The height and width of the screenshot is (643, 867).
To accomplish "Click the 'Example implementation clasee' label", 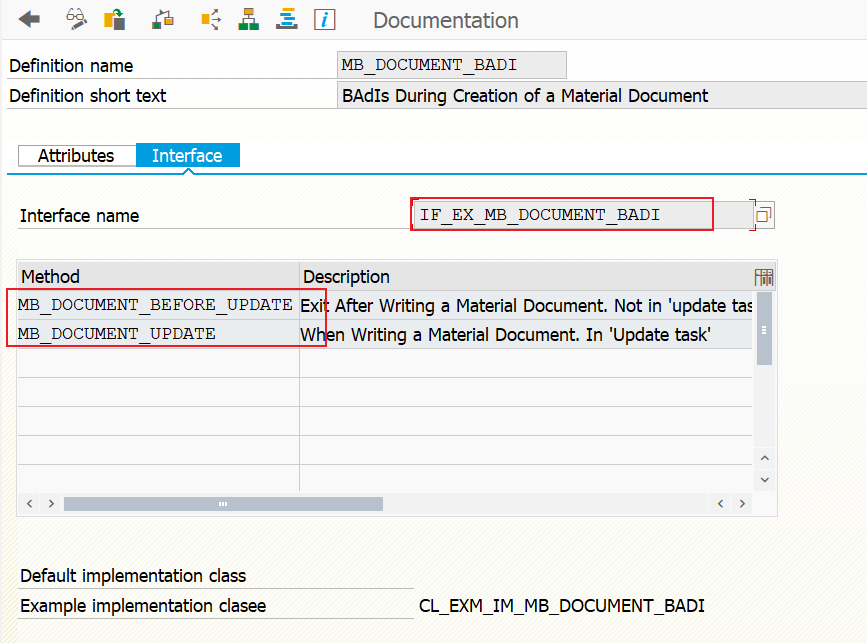I will 143,605.
